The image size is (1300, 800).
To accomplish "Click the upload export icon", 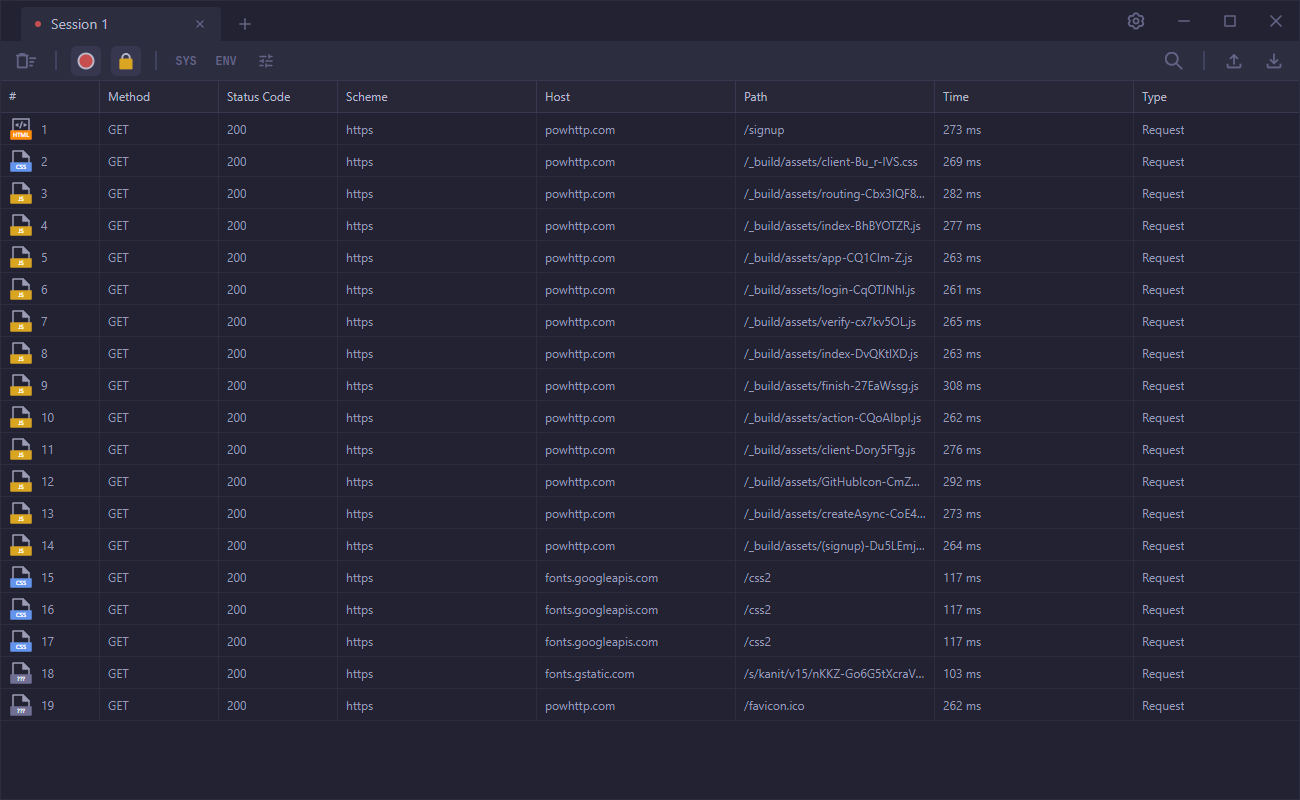I will (1234, 61).
